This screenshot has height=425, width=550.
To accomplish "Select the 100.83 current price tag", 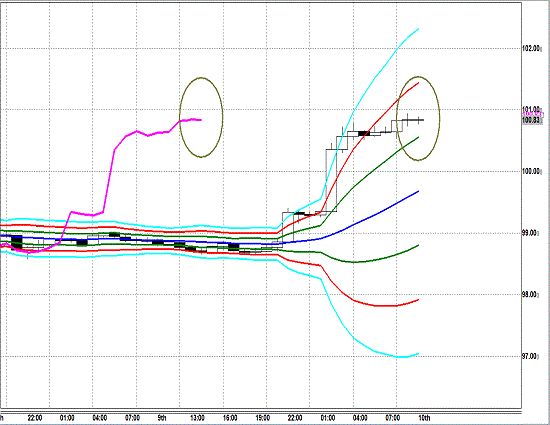I will [532, 120].
